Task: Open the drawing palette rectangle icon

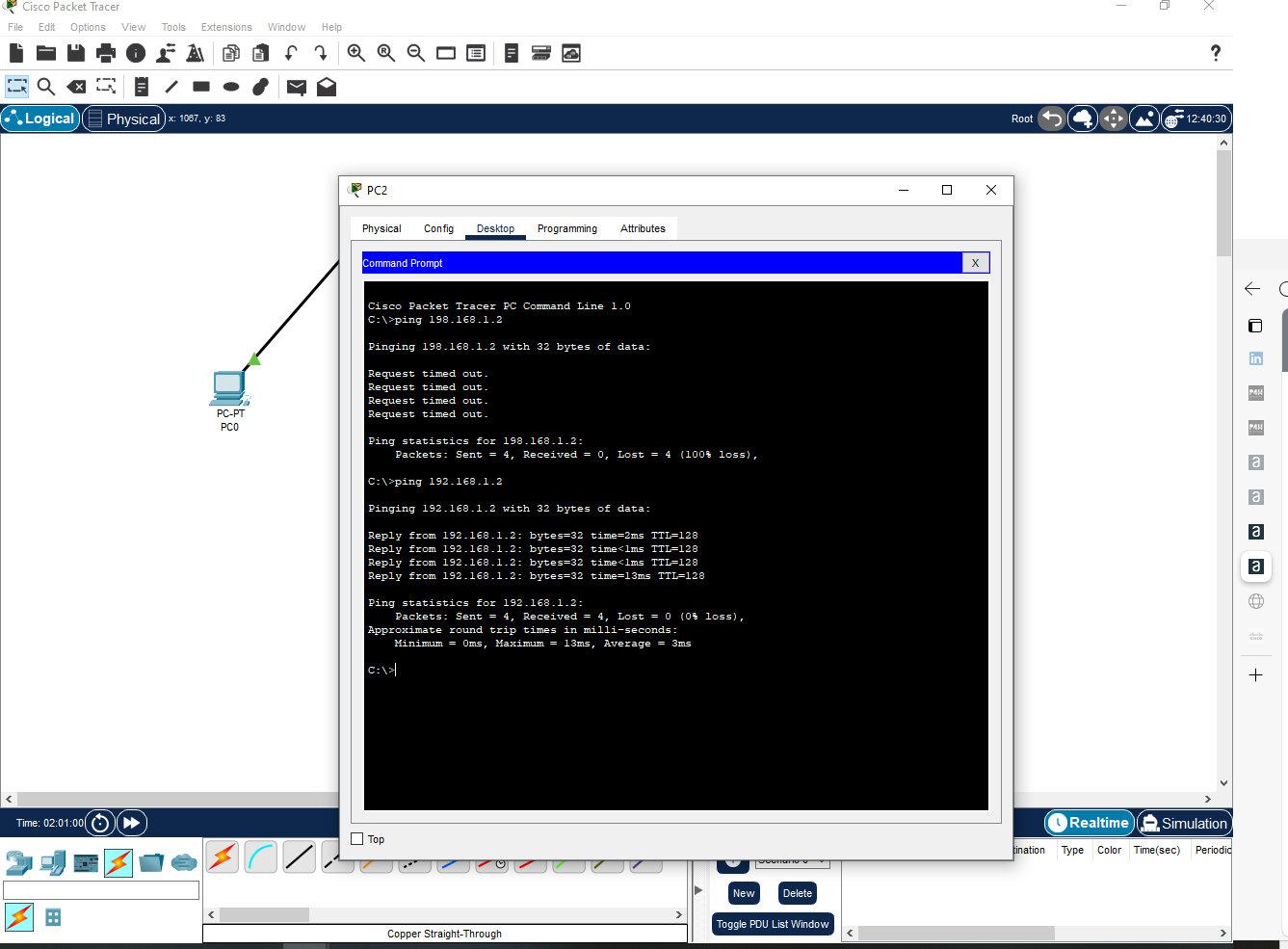Action: click(446, 53)
